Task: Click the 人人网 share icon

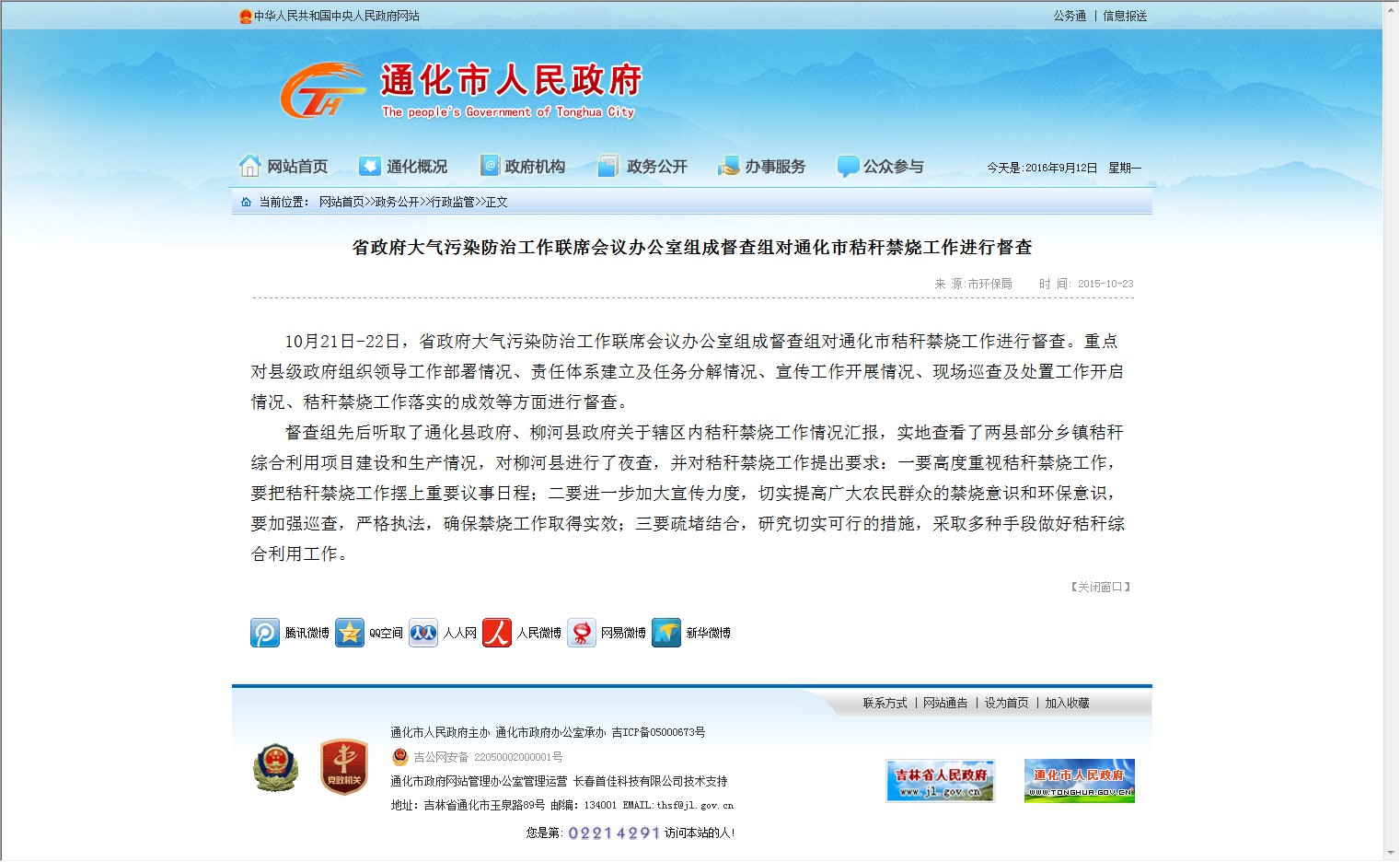Action: [x=423, y=633]
